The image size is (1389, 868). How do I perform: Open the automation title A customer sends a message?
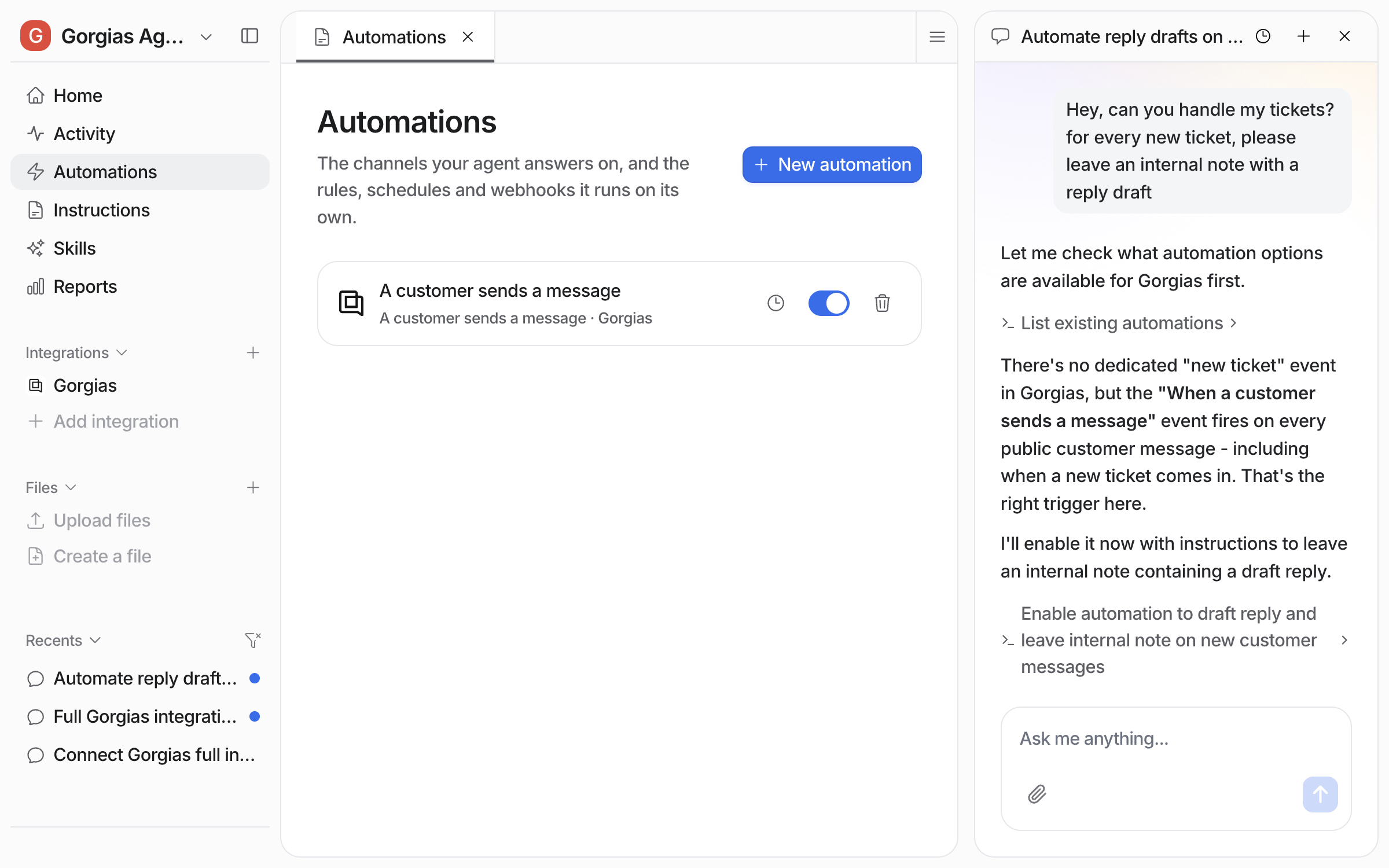click(x=500, y=290)
